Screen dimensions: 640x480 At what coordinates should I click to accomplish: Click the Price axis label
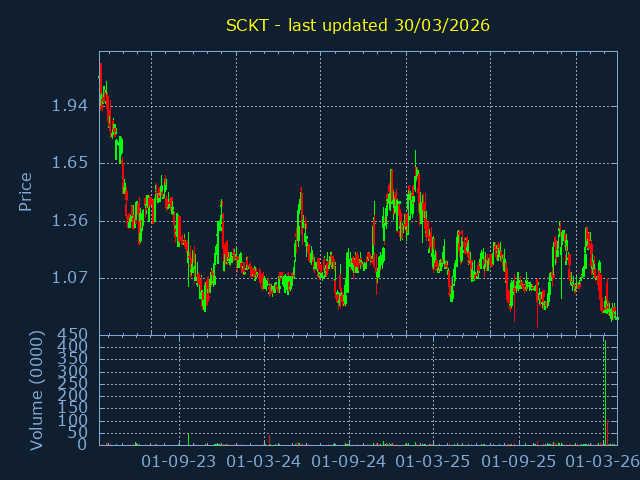point(26,191)
